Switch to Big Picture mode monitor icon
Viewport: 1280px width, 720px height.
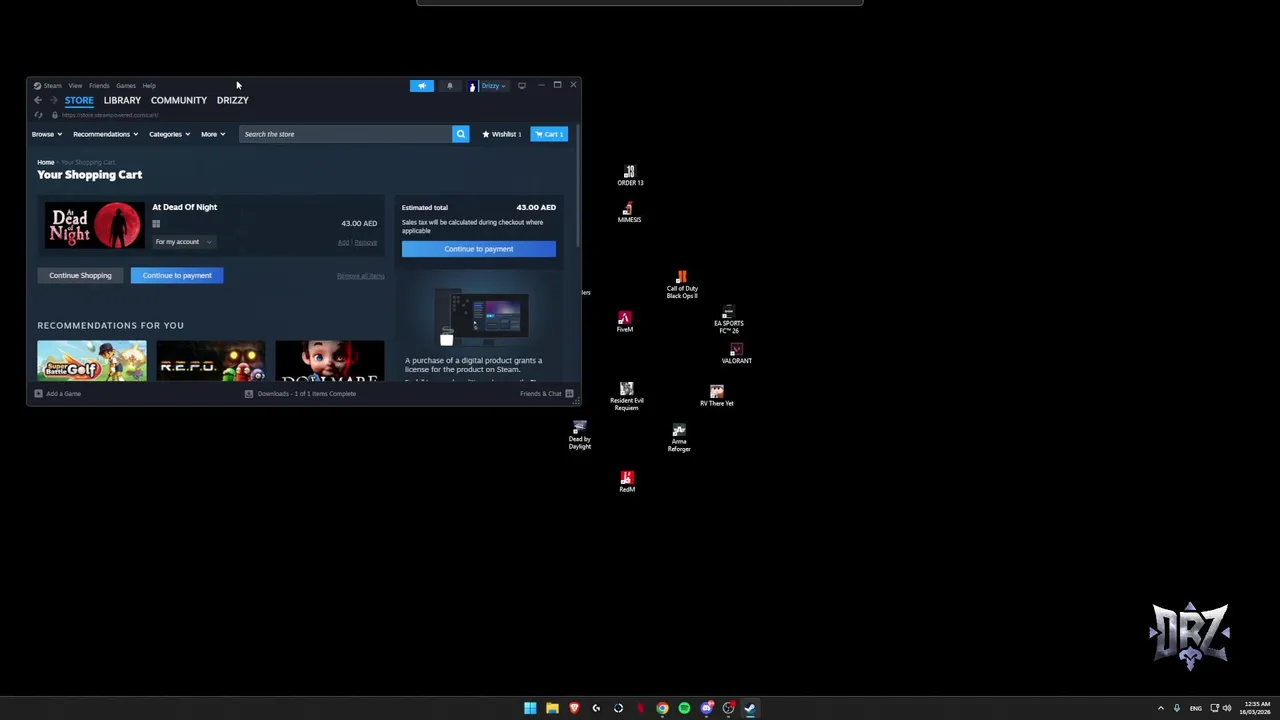[522, 86]
